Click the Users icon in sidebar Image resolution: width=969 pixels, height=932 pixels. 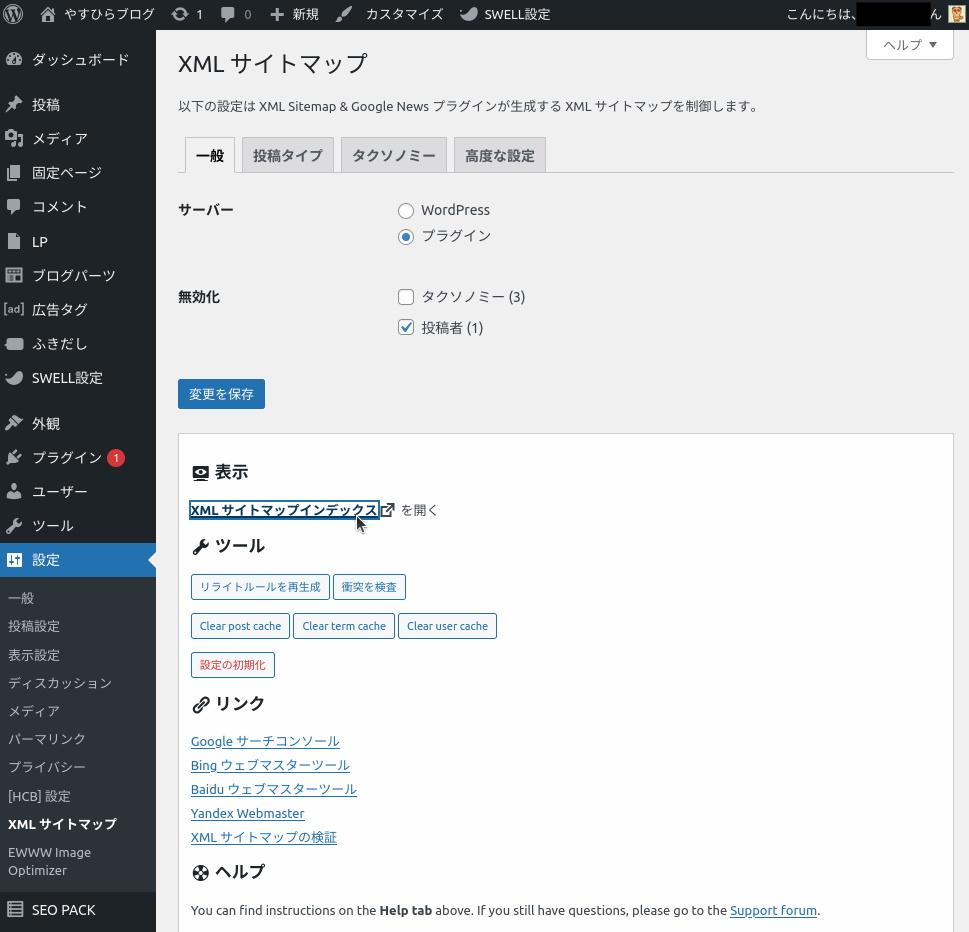[14, 492]
